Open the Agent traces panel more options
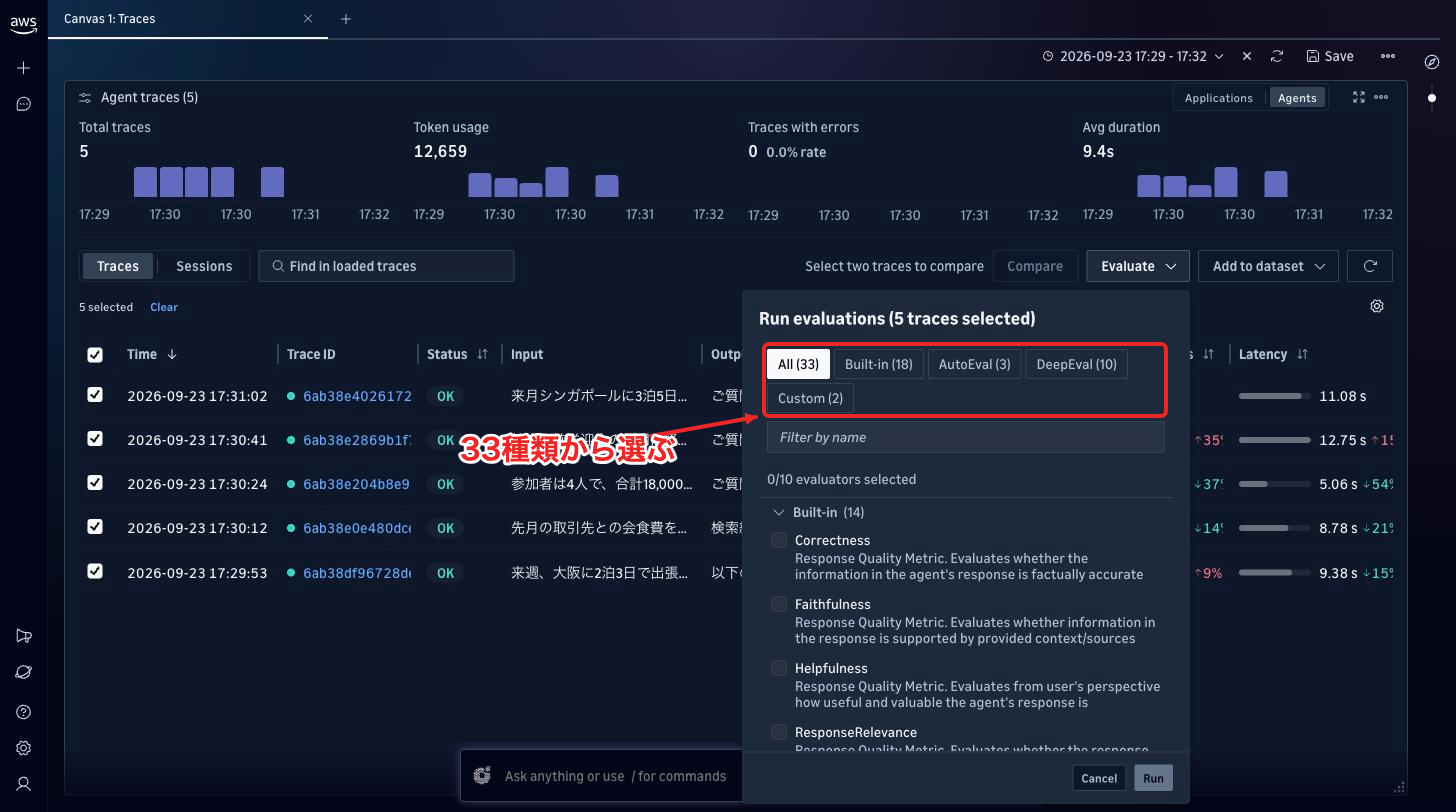1456x812 pixels. pos(1381,97)
